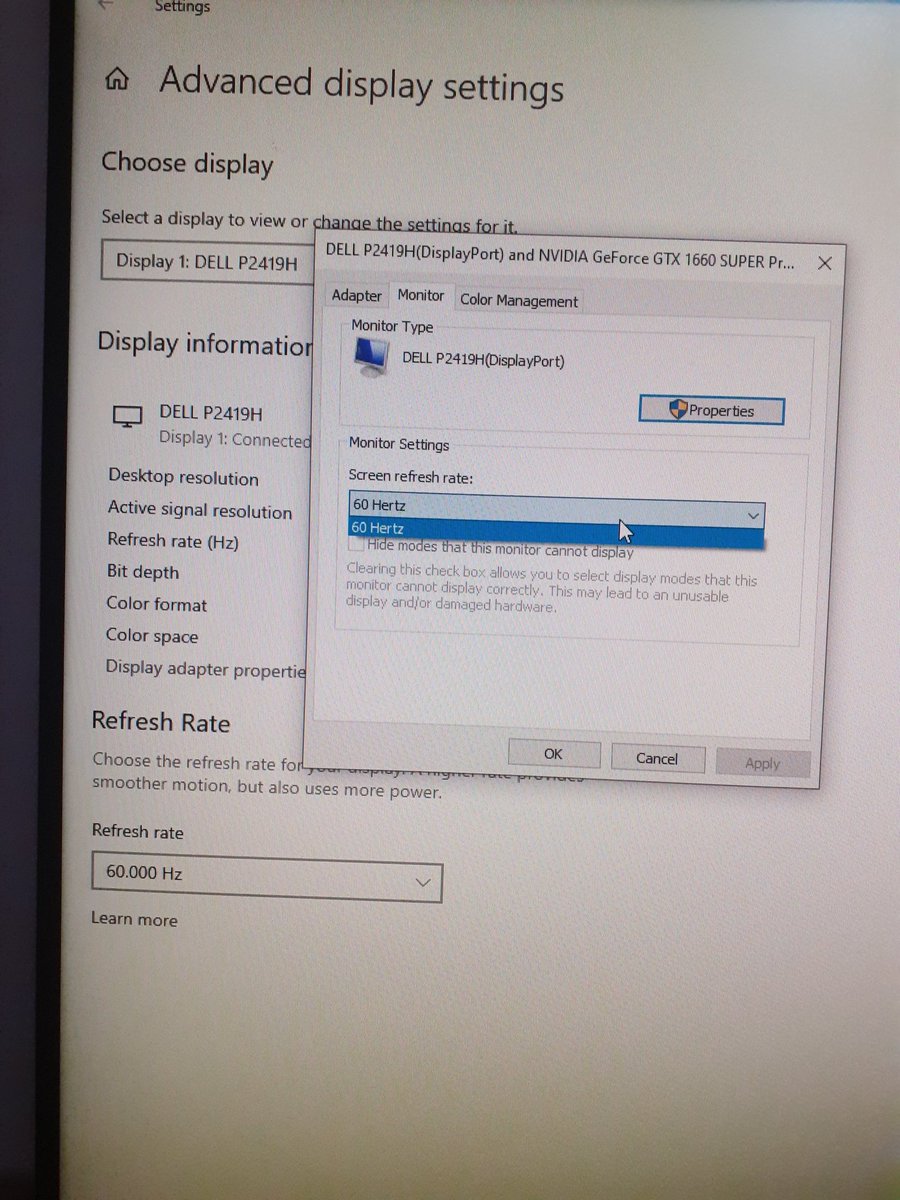Switch to the Color Management tab
The height and width of the screenshot is (1200, 900).
[519, 300]
